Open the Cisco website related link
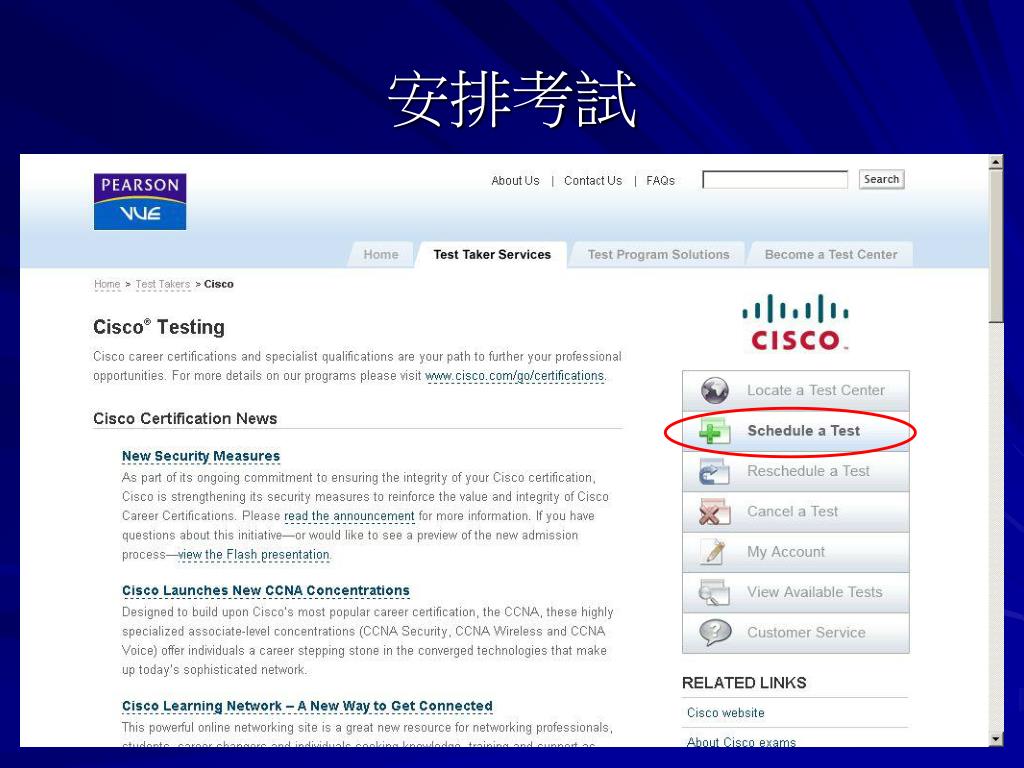 pyautogui.click(x=726, y=713)
